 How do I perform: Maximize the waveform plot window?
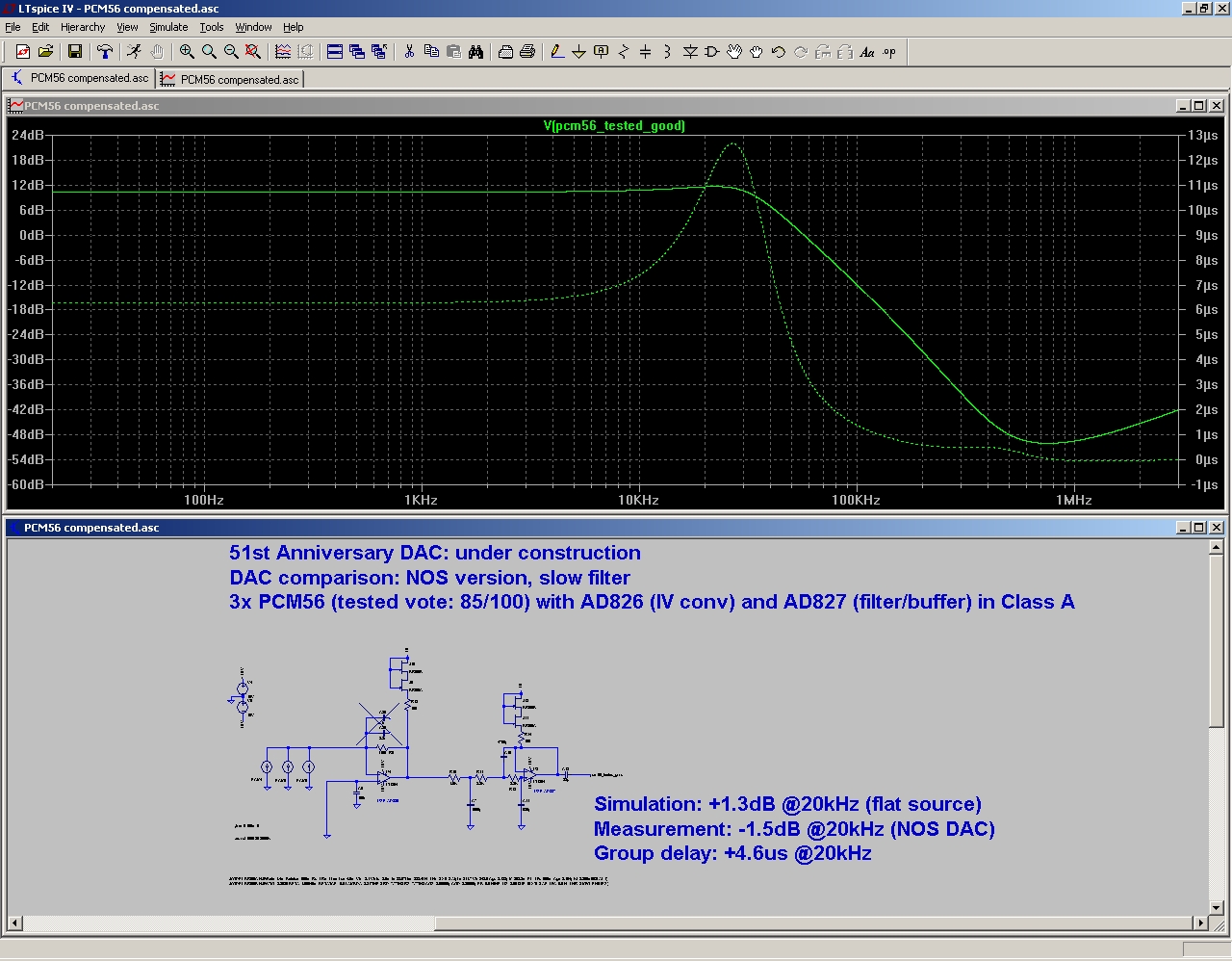(1199, 106)
